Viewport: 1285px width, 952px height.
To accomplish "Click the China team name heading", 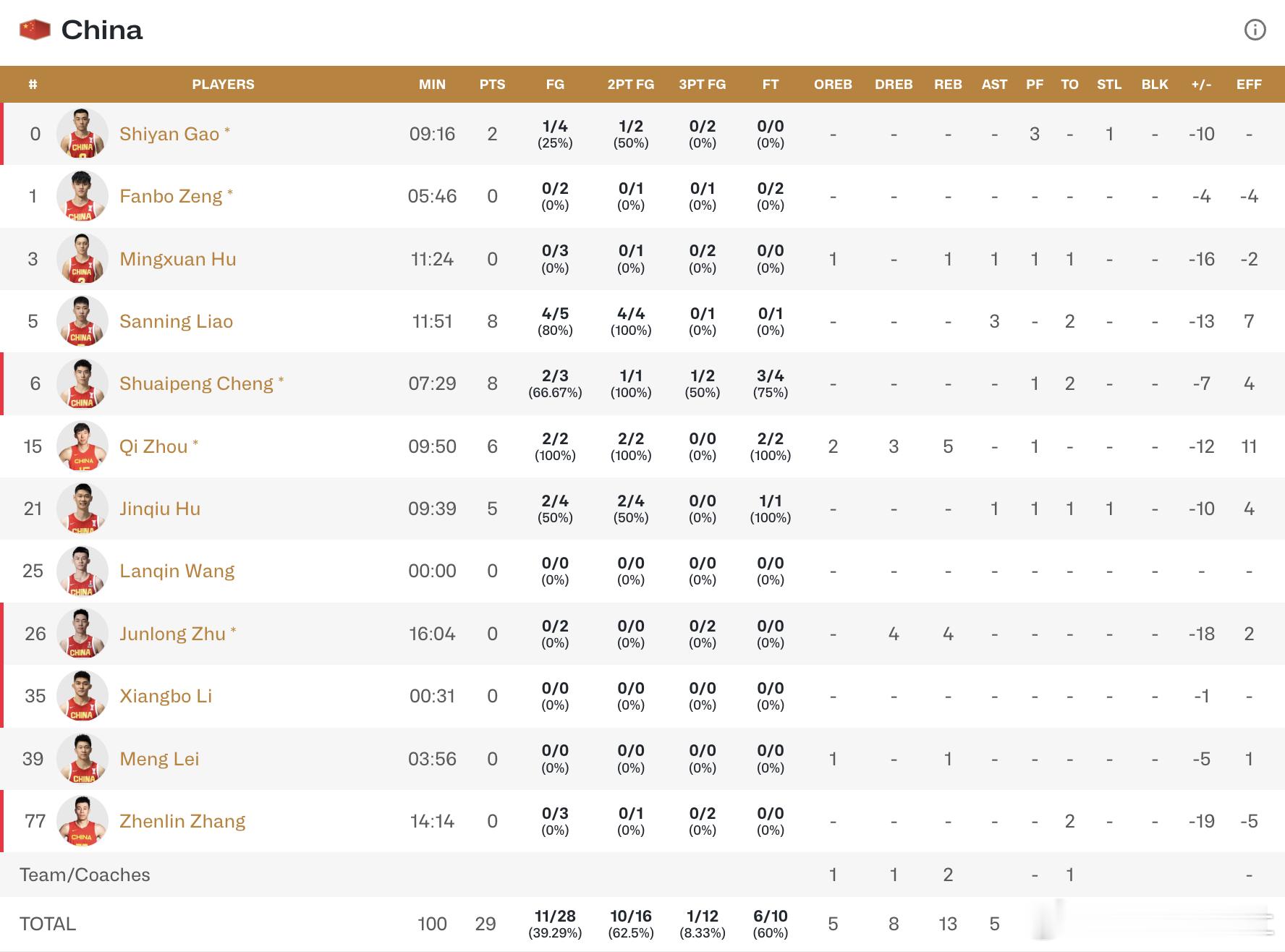I will tap(102, 30).
